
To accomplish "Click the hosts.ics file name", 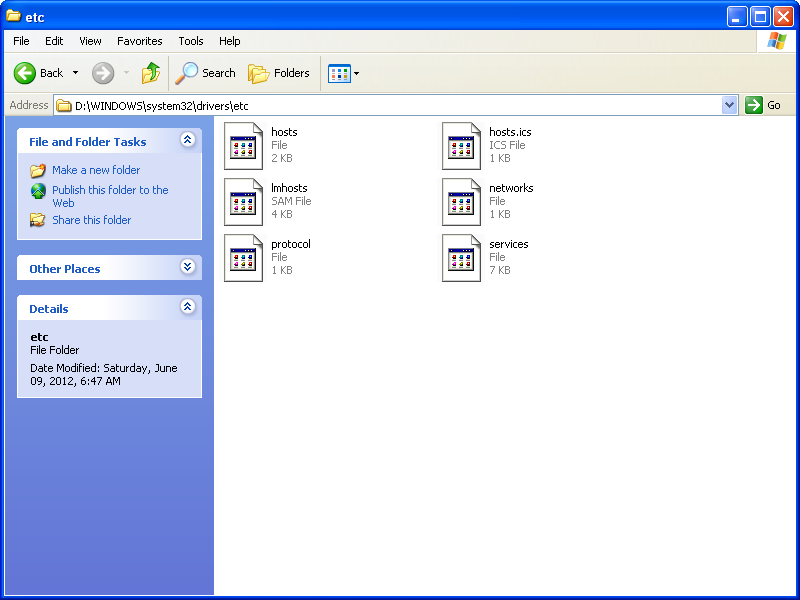I will pyautogui.click(x=510, y=132).
